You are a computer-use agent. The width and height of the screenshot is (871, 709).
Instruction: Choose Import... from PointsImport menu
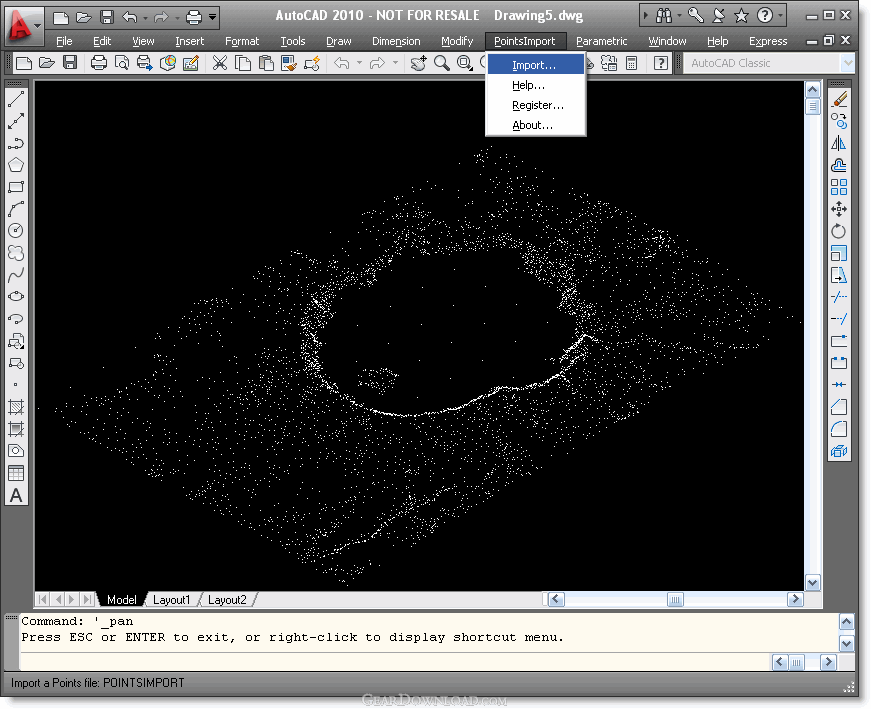click(x=535, y=65)
